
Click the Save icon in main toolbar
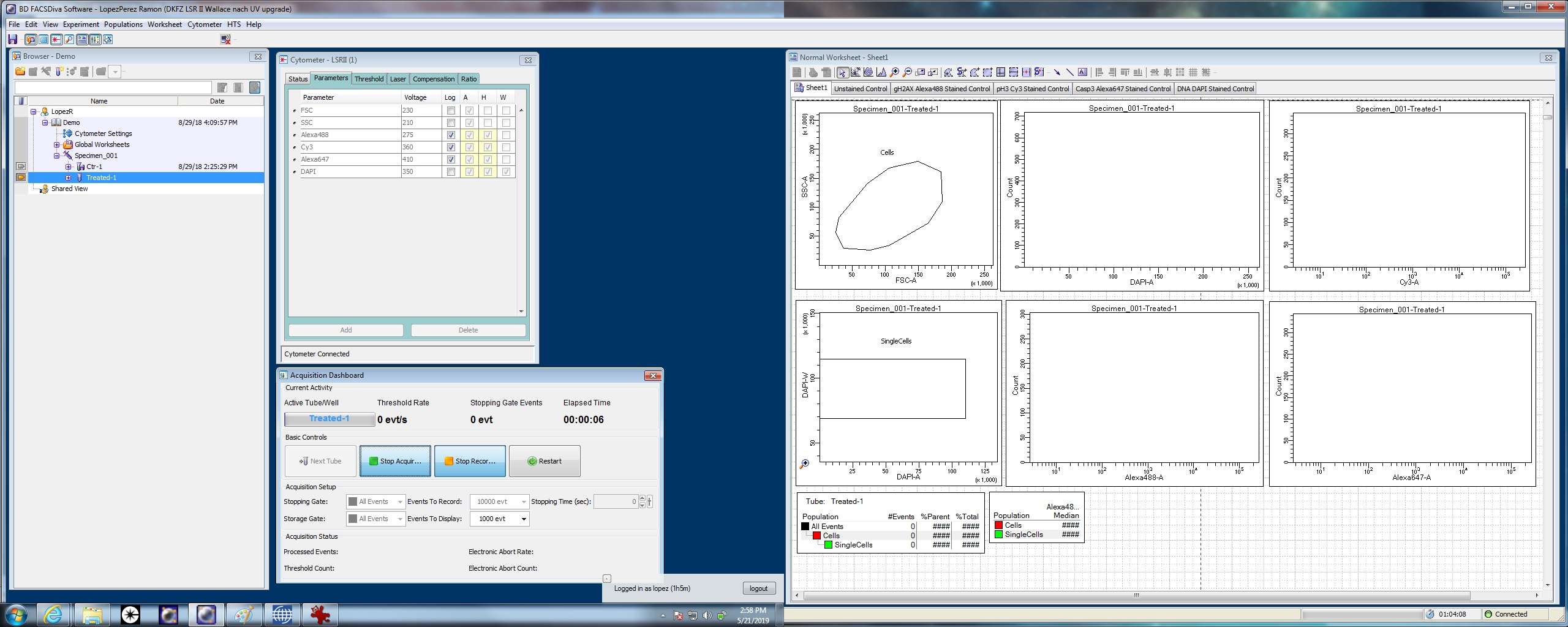[12, 40]
